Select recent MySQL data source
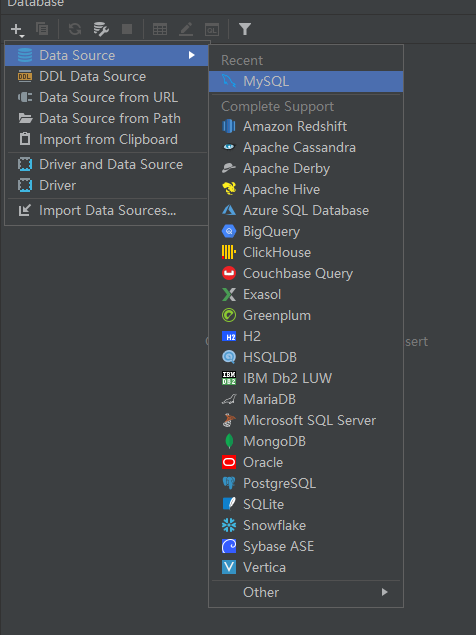Image resolution: width=476 pixels, height=635 pixels. (306, 81)
